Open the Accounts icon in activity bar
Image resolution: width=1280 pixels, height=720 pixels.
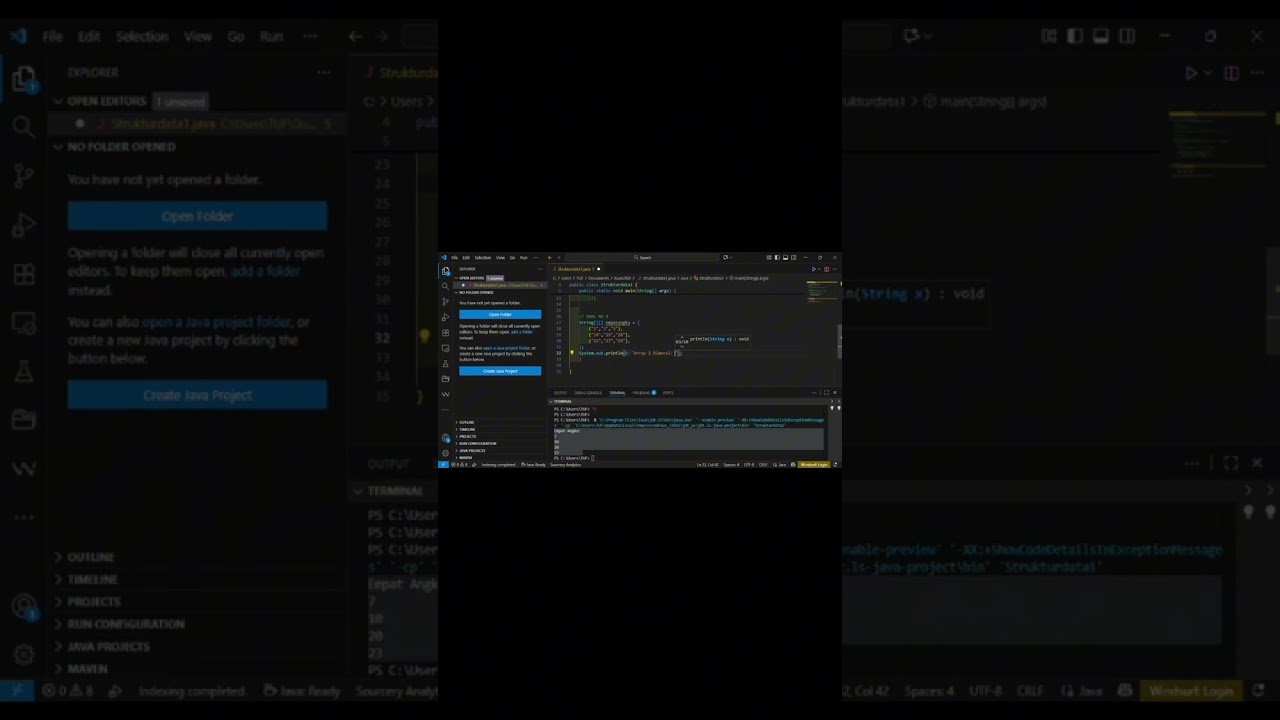tap(445, 437)
